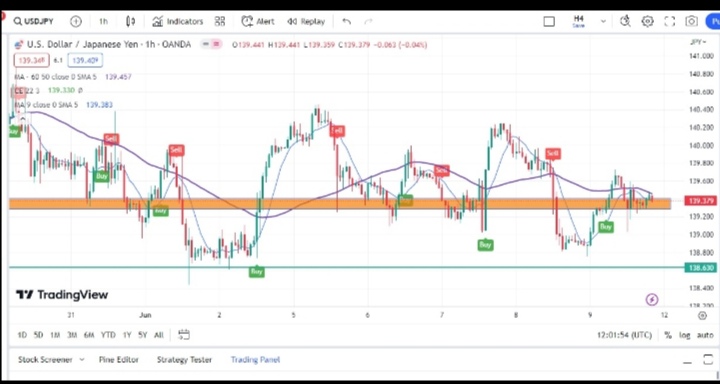
Task: Undo the last chart action
Action: tap(347, 21)
